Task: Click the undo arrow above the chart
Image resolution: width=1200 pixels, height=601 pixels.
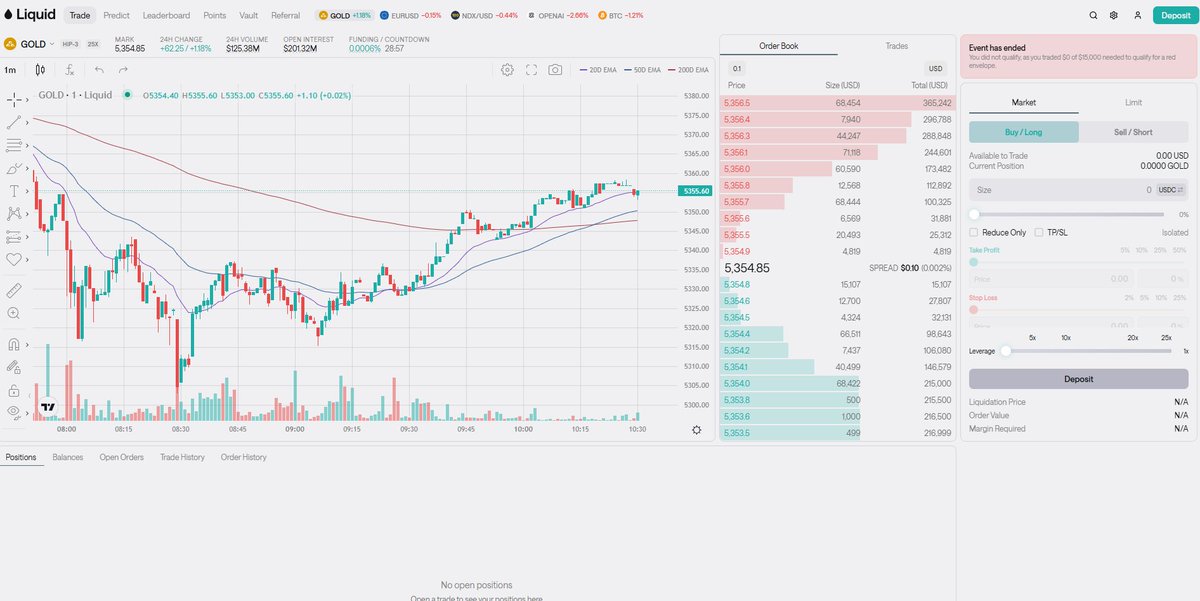Action: [x=98, y=69]
